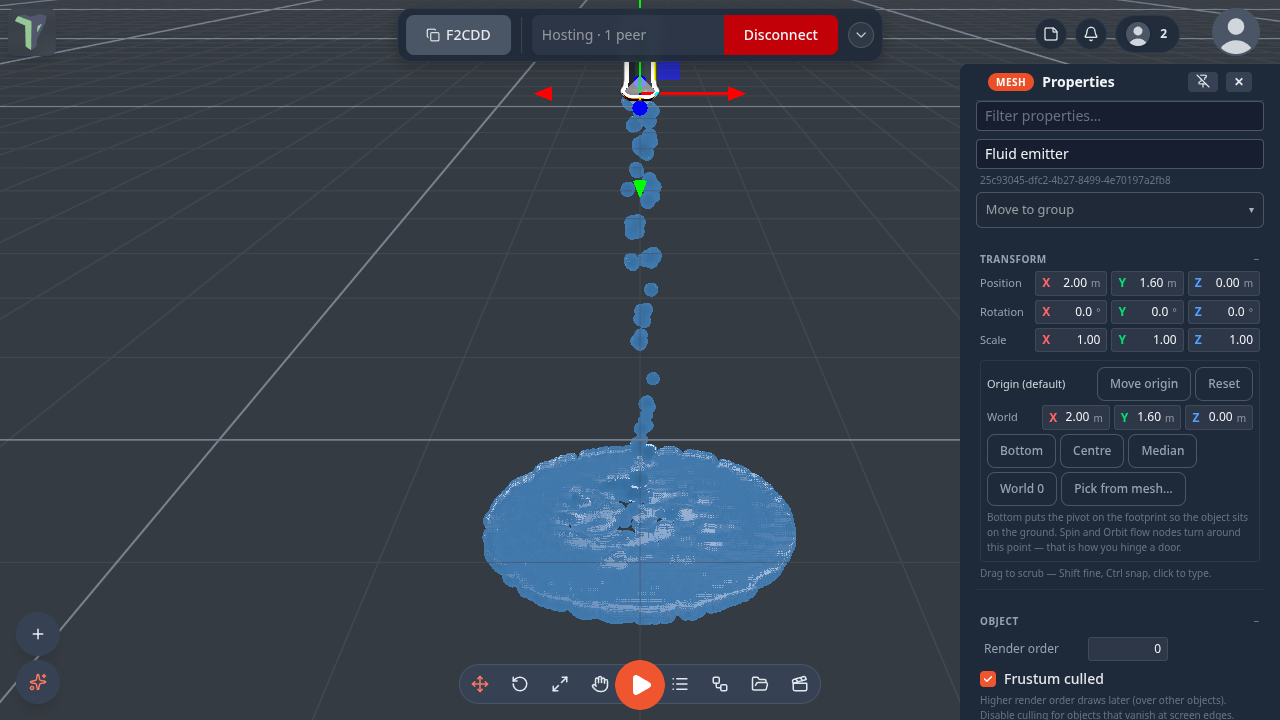Click the Render order value field
The image size is (1280, 720).
click(1128, 649)
